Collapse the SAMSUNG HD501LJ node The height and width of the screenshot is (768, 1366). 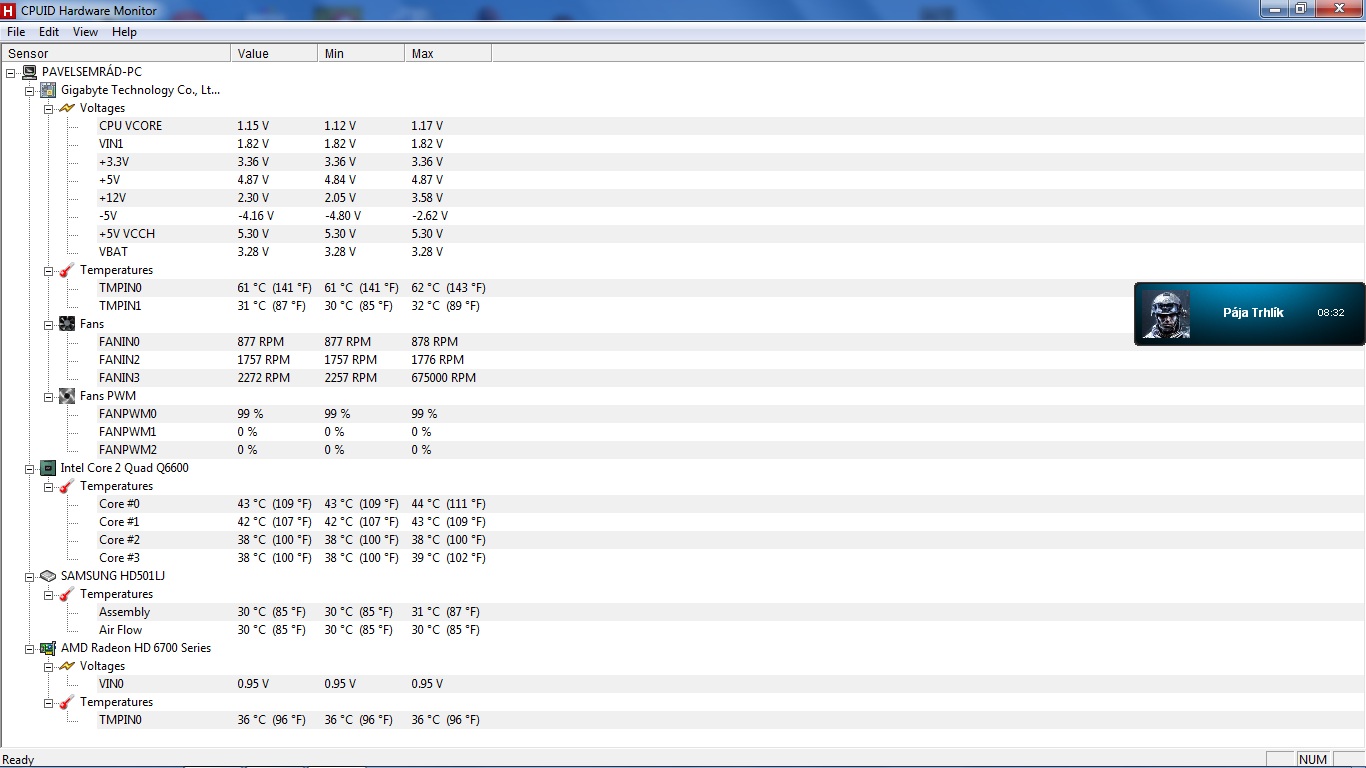[x=30, y=576]
